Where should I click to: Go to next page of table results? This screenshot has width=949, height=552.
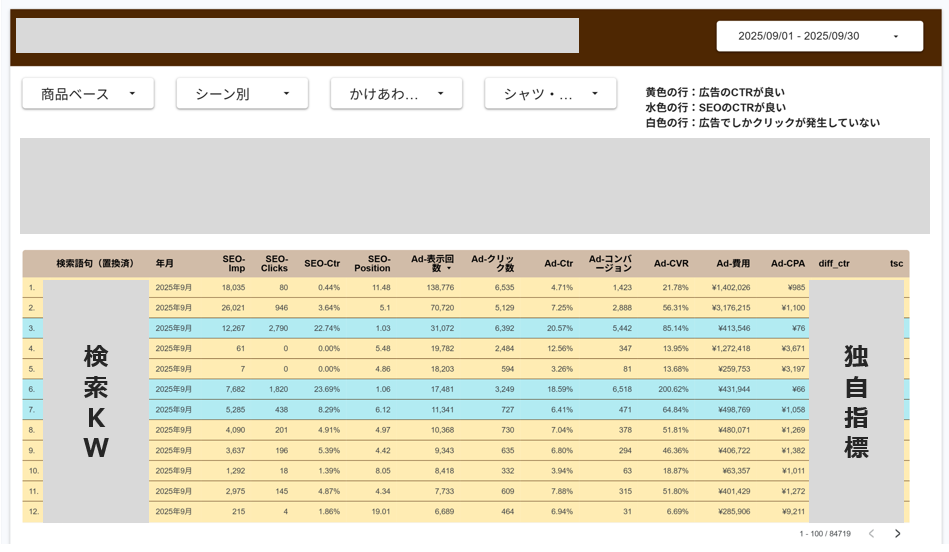pos(897,534)
